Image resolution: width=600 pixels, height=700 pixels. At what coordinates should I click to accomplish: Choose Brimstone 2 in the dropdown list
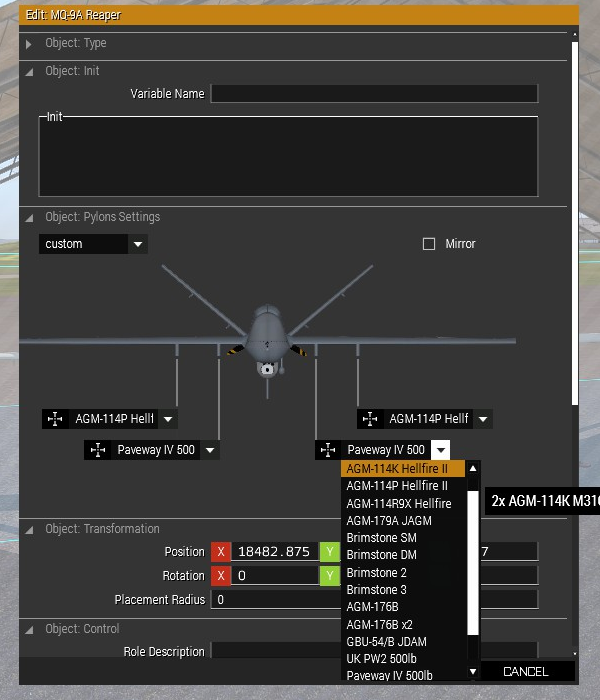click(x=376, y=573)
